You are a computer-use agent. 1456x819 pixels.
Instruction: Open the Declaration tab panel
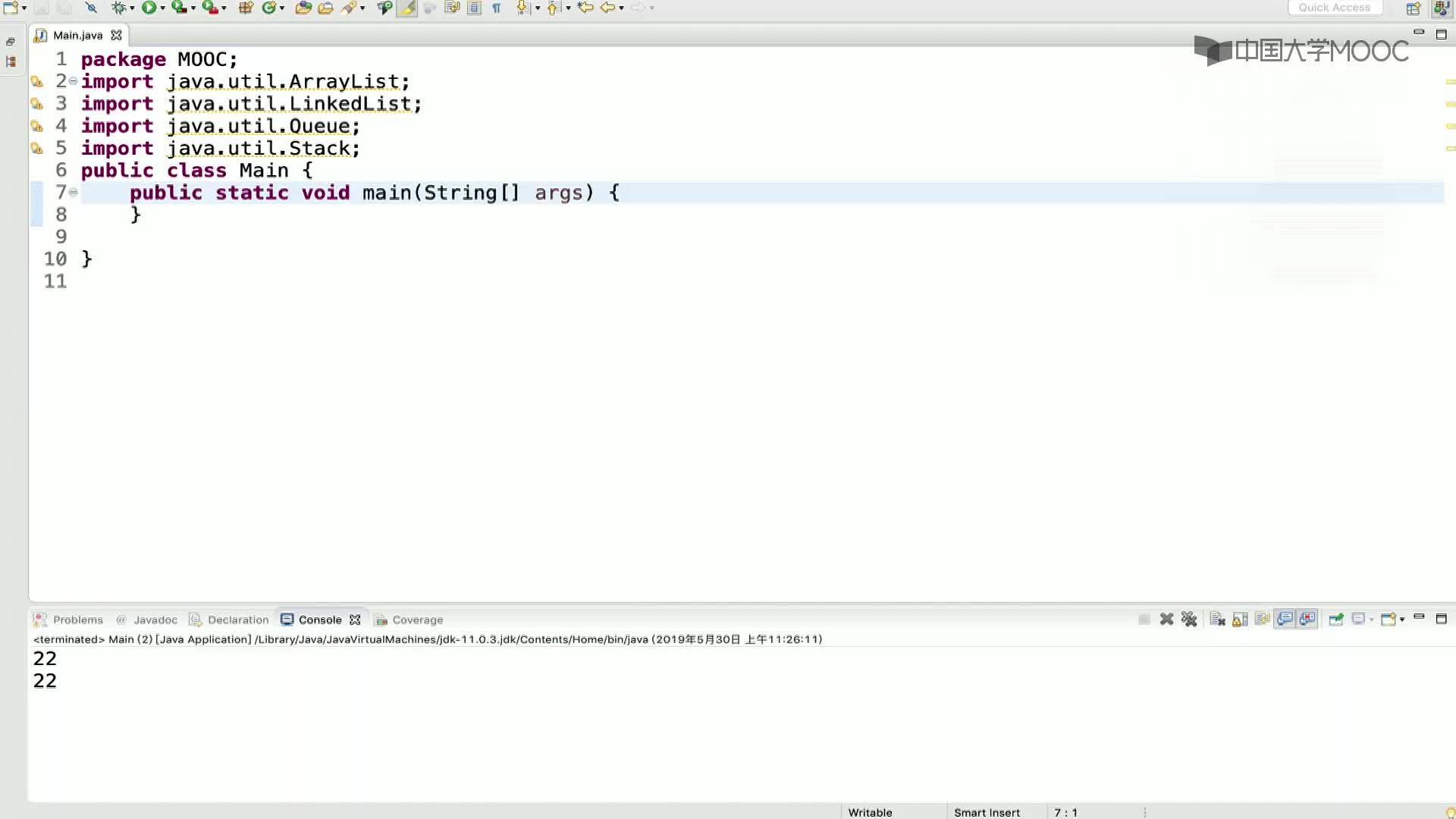(237, 619)
